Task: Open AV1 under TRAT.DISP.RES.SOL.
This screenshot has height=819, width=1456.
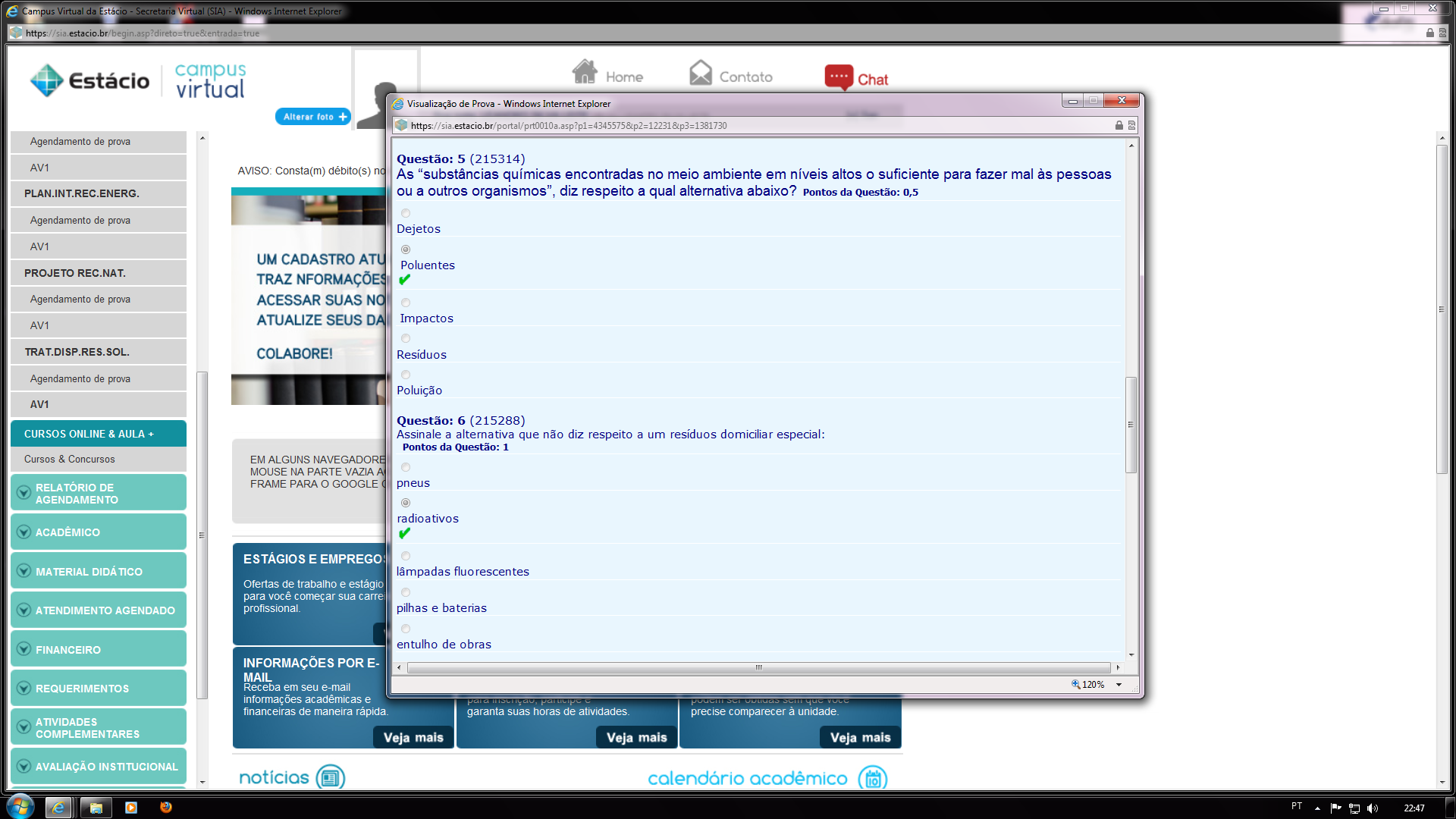Action: point(99,404)
